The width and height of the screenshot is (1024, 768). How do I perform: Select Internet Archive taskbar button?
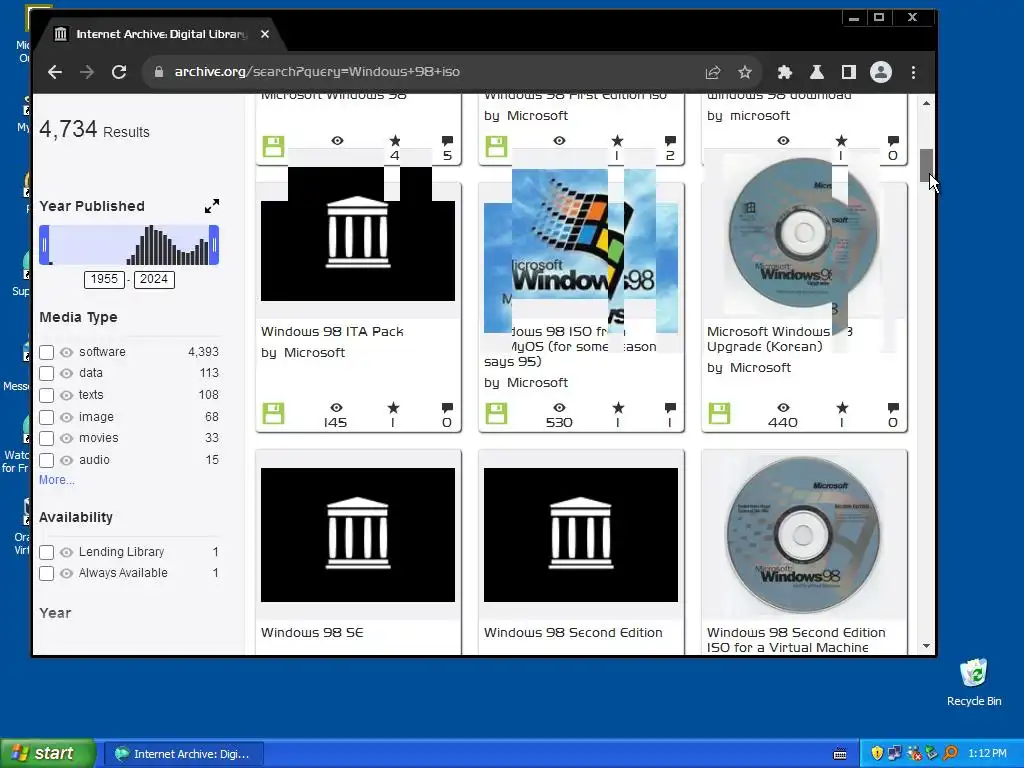point(184,754)
